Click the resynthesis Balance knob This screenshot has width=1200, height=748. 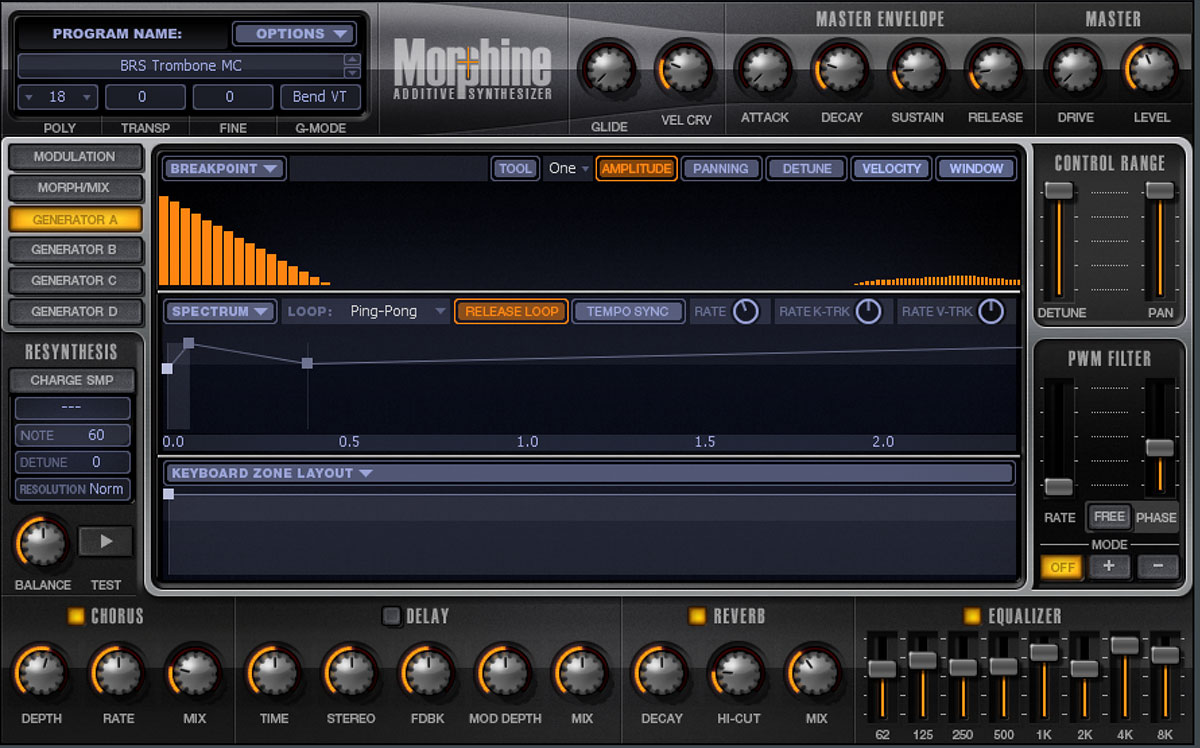[42, 541]
